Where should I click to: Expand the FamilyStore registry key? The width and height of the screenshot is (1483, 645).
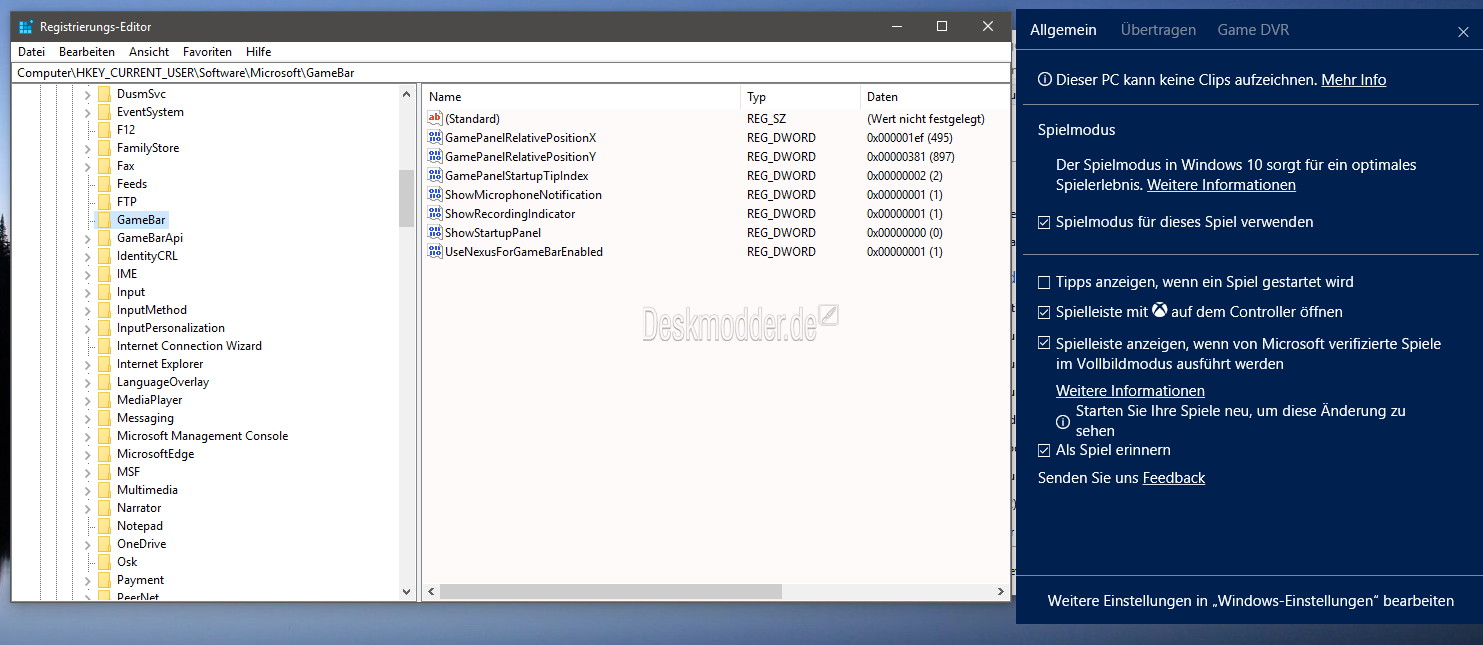click(87, 148)
